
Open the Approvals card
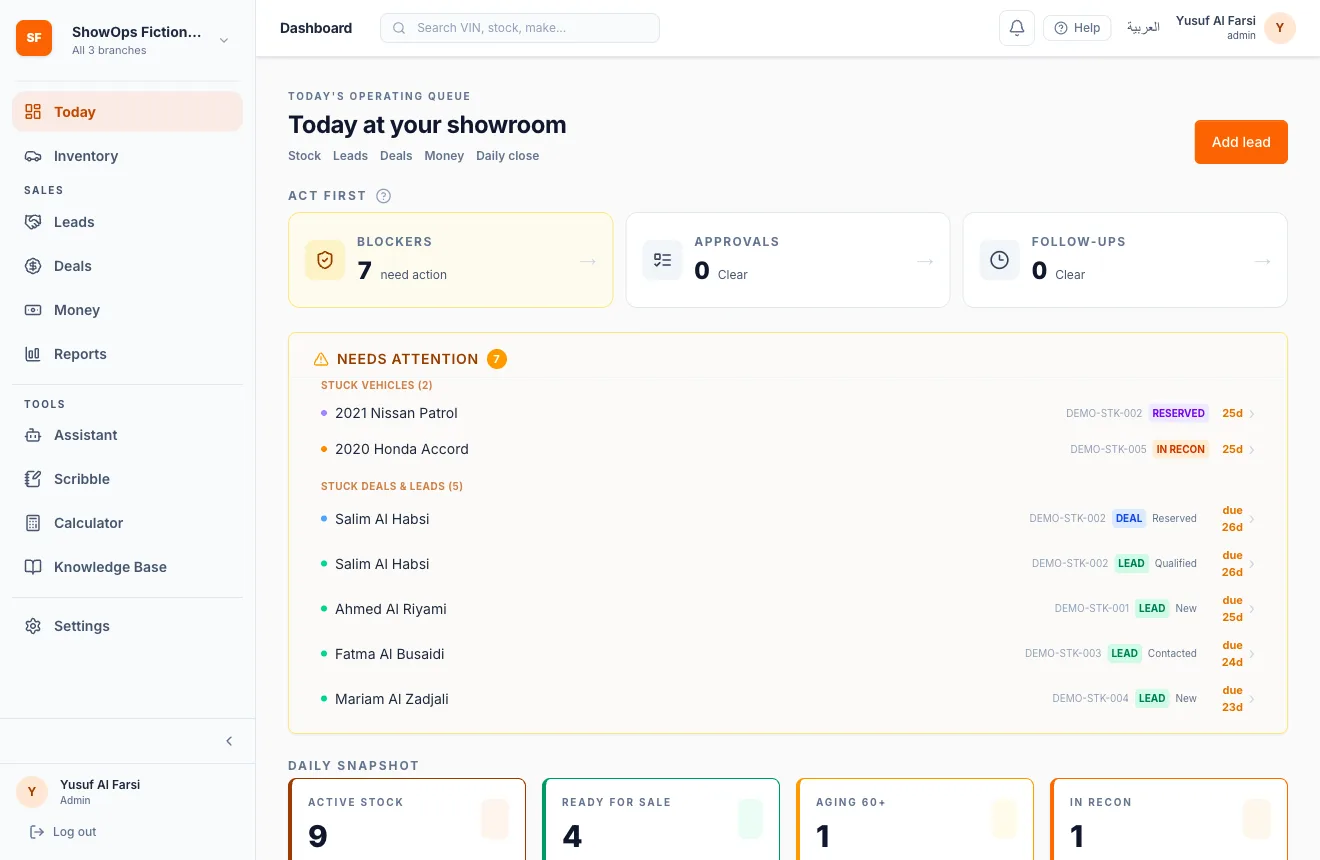788,260
